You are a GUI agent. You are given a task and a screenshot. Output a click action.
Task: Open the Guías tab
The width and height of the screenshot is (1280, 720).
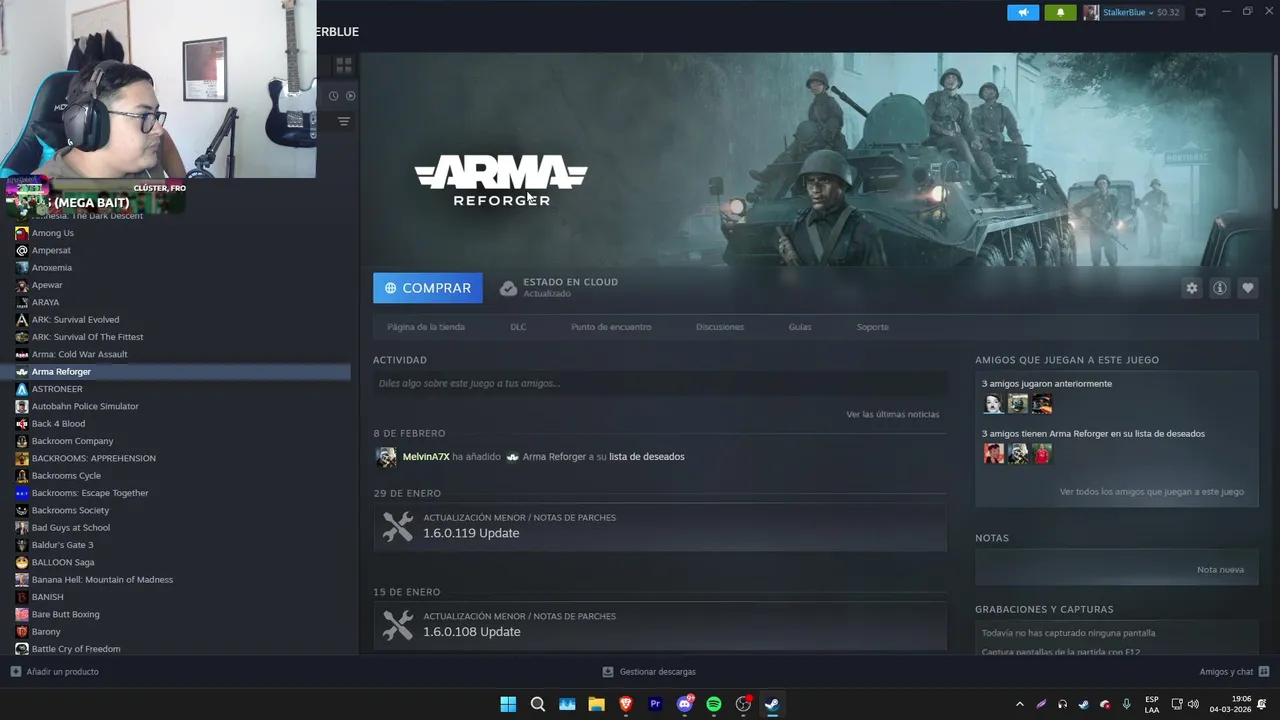pos(800,327)
